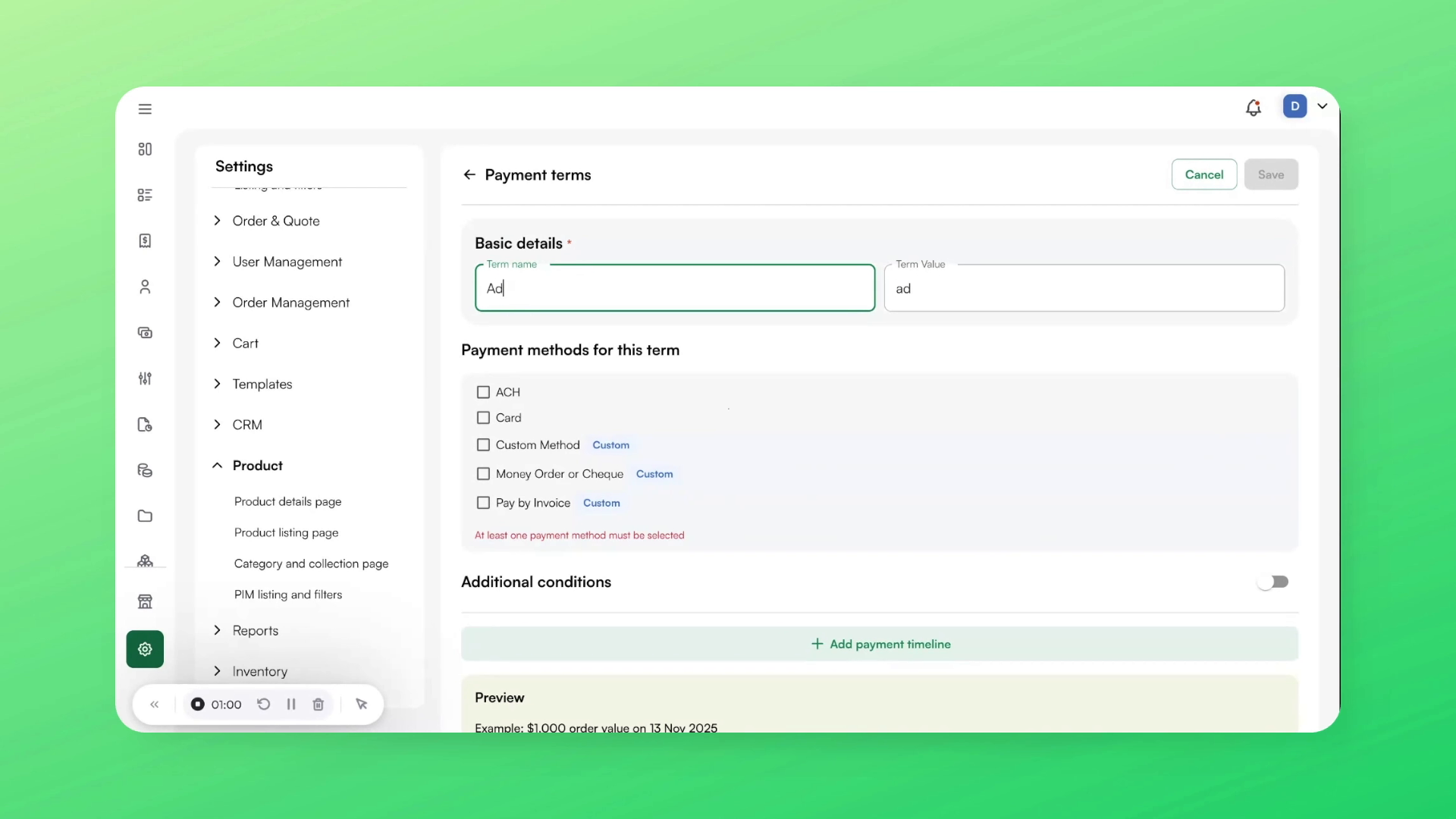Open the Invoices receipt icon in sidebar
Screen dimensions: 1456x819
click(145, 240)
